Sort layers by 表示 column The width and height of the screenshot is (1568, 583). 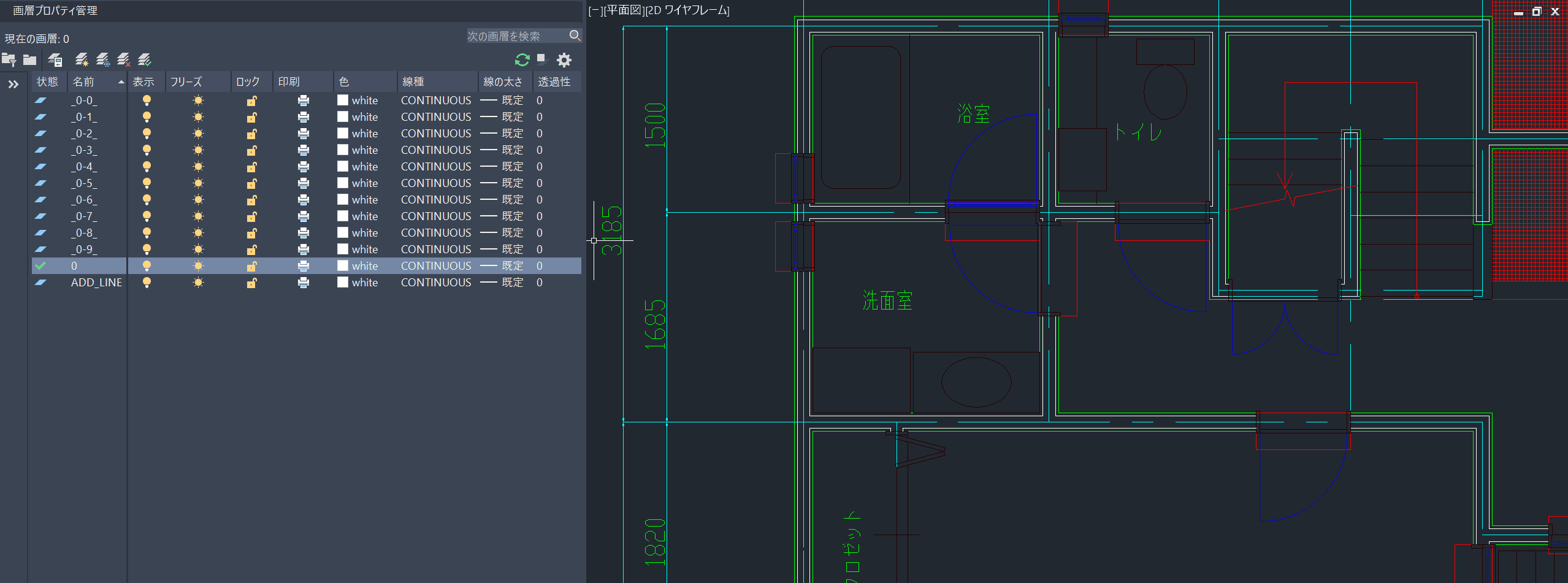pos(147,82)
